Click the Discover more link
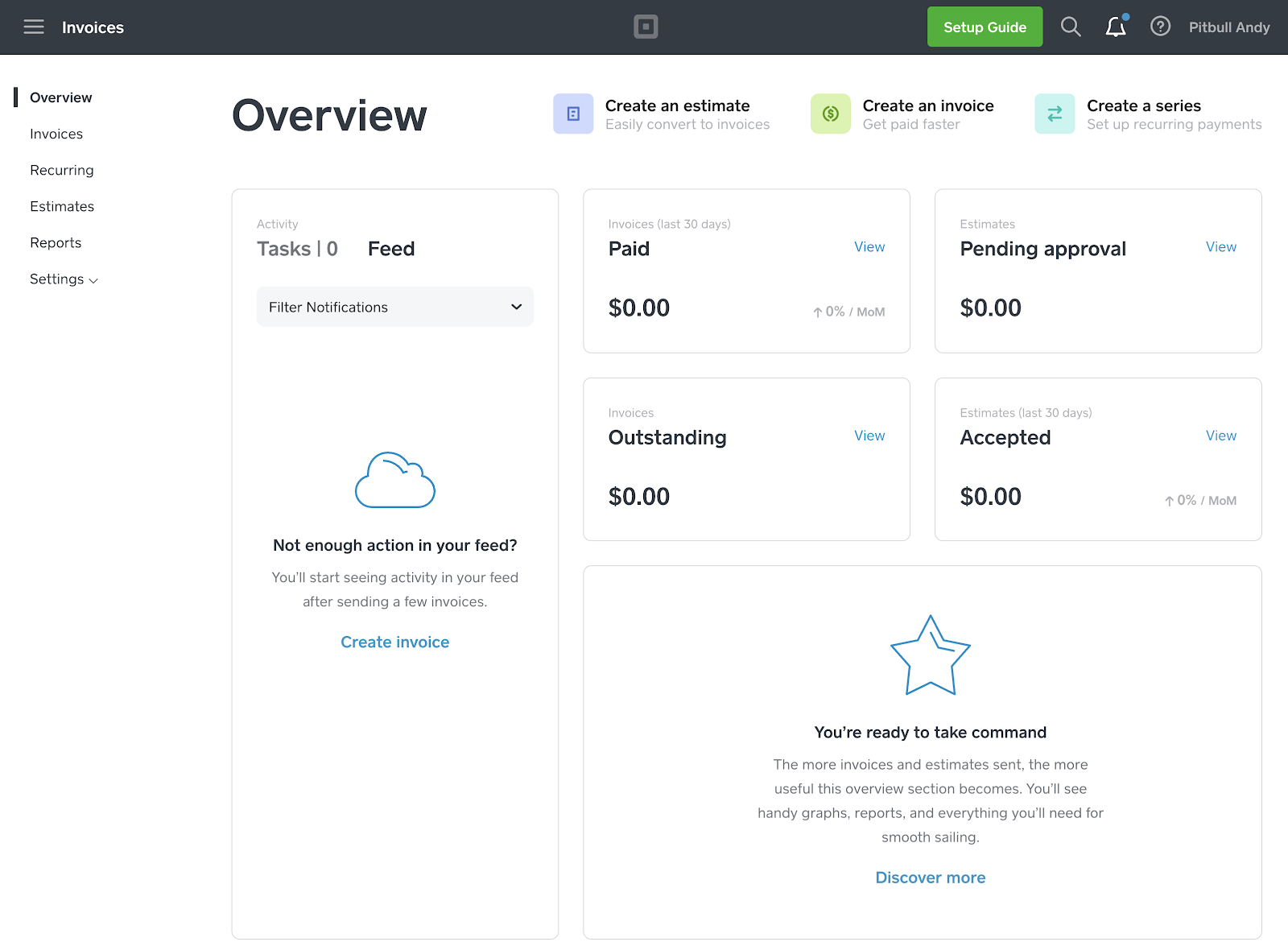Image resolution: width=1288 pixels, height=946 pixels. coord(930,878)
